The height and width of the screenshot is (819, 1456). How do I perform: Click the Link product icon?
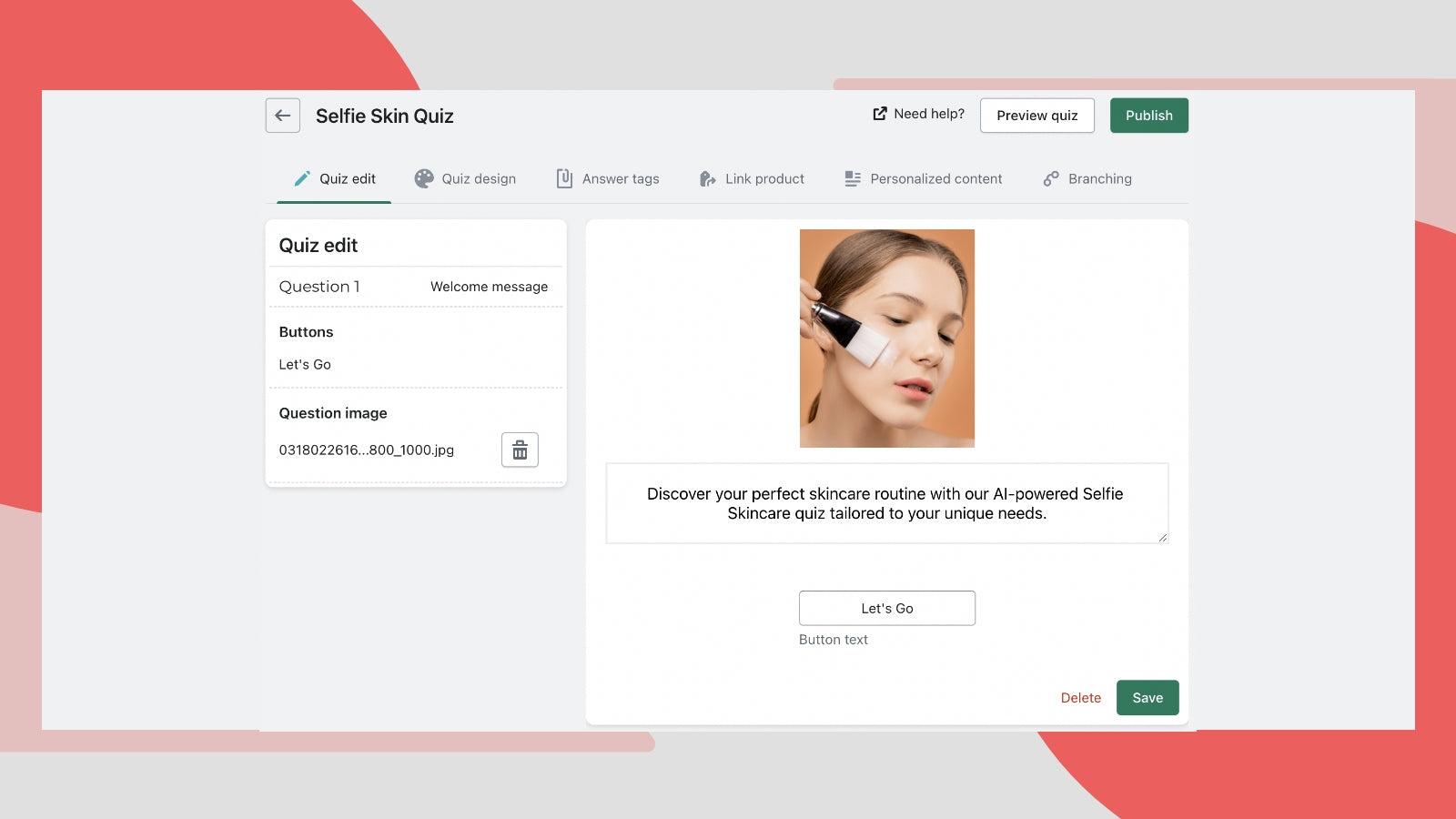pos(707,178)
